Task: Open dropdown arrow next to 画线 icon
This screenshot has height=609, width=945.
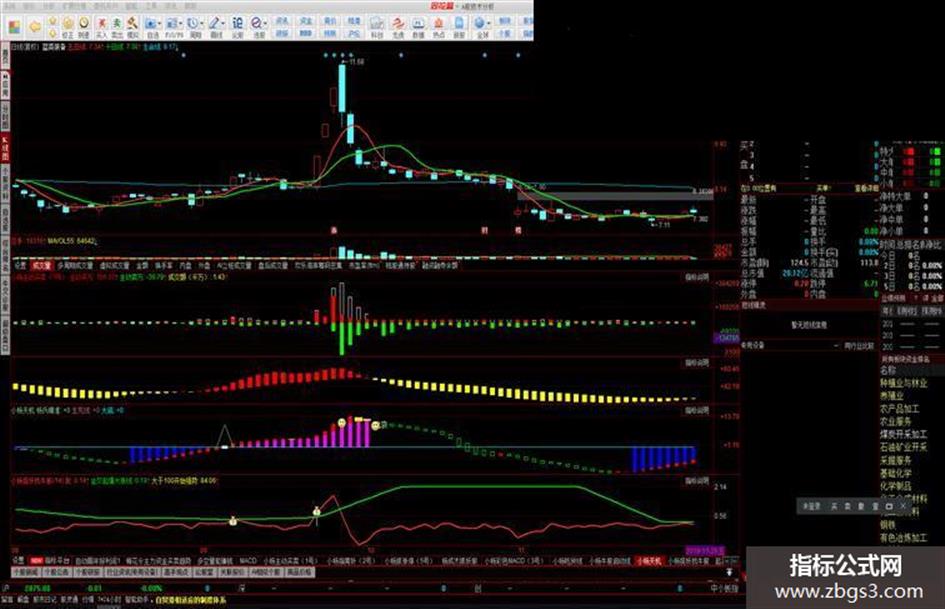Action: coord(224,24)
